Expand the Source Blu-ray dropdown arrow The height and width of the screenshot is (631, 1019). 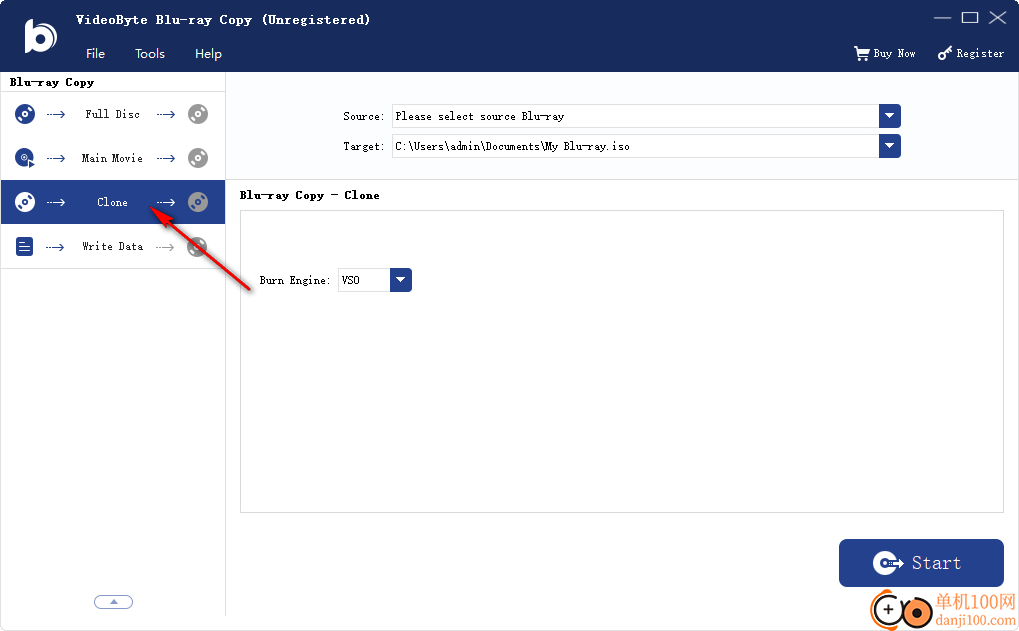[x=890, y=116]
